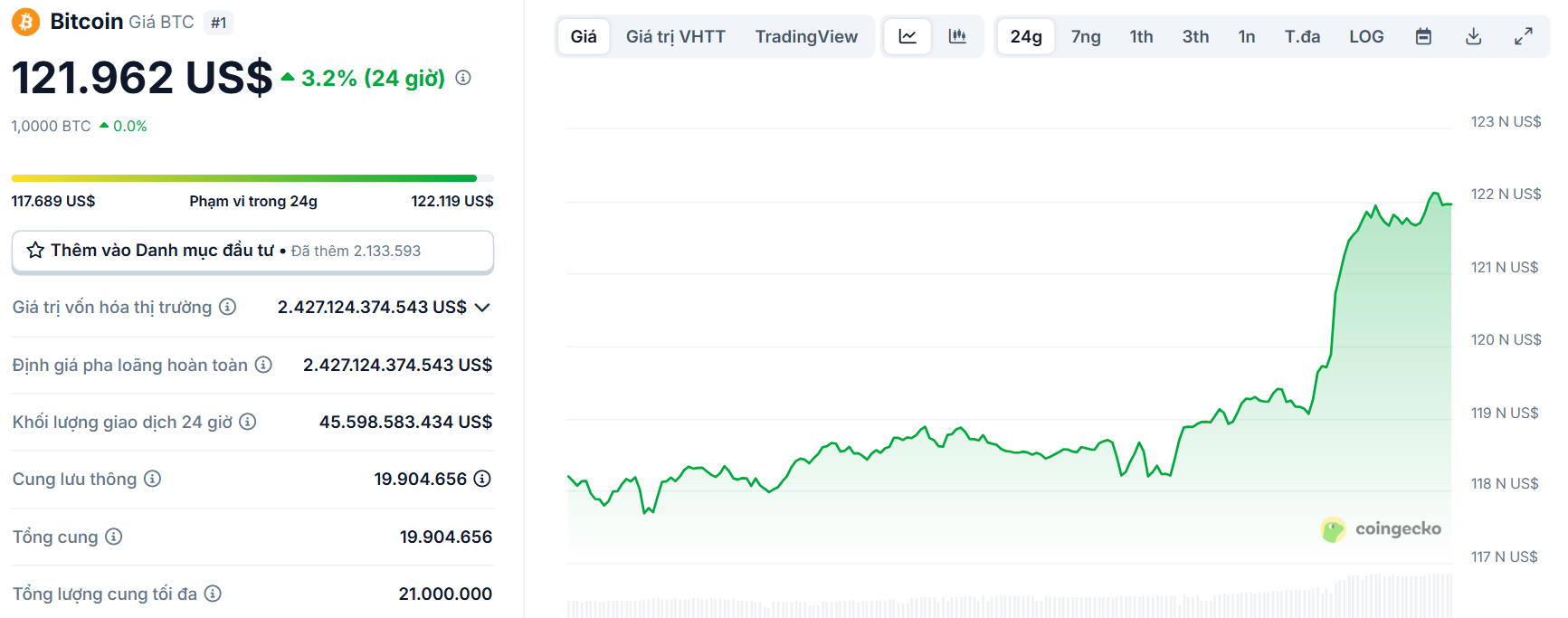
Task: Click the fully diluted valuation 2.427.124.374.543 US$
Action: pyautogui.click(x=397, y=365)
